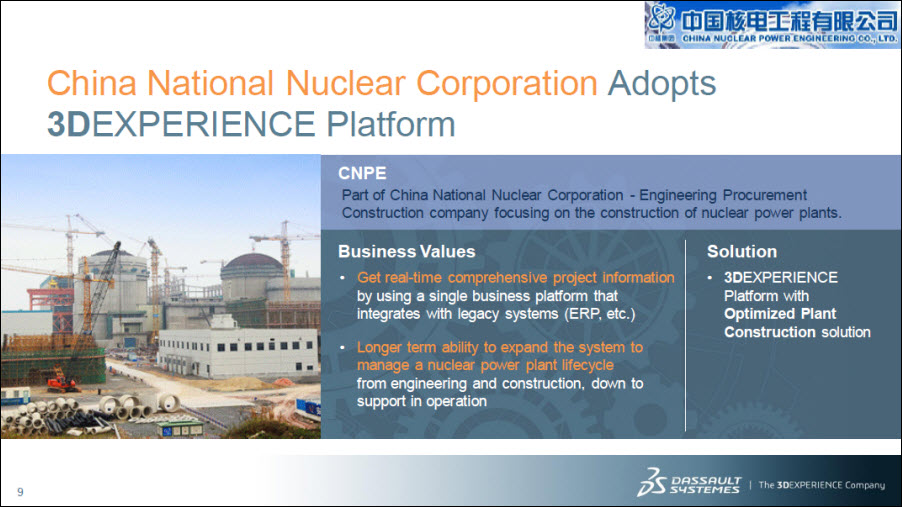The height and width of the screenshot is (507, 902).
Task: Click the Dassault Systemes logo
Action: [x=689, y=483]
